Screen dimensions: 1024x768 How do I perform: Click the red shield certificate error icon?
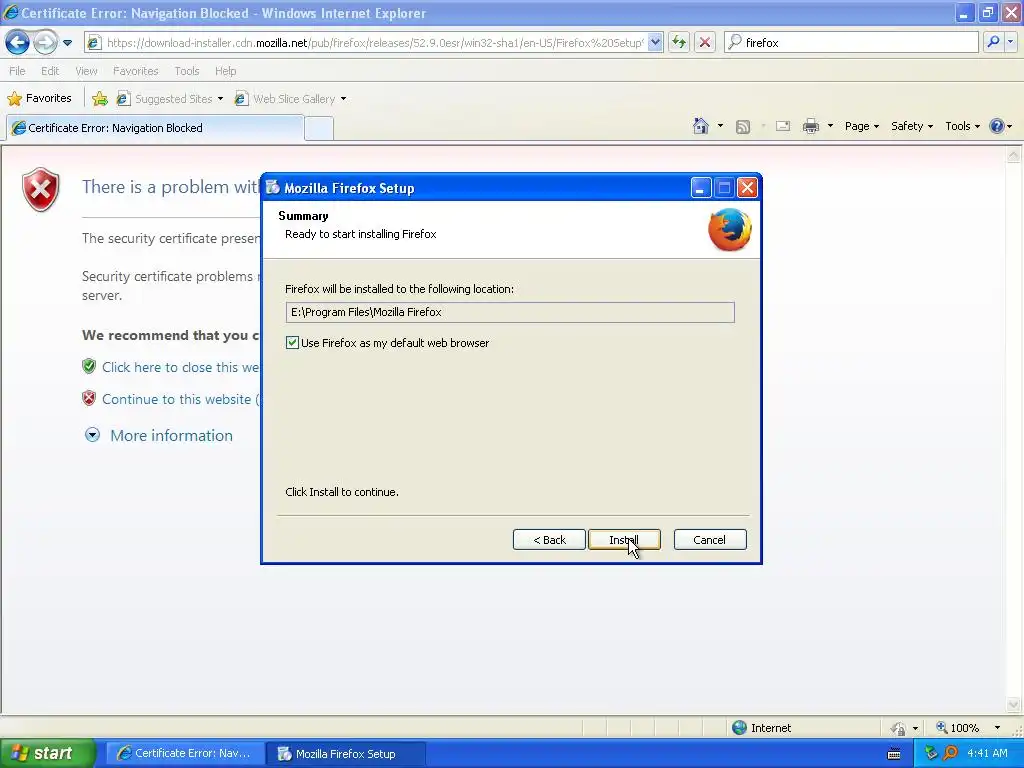coord(40,190)
